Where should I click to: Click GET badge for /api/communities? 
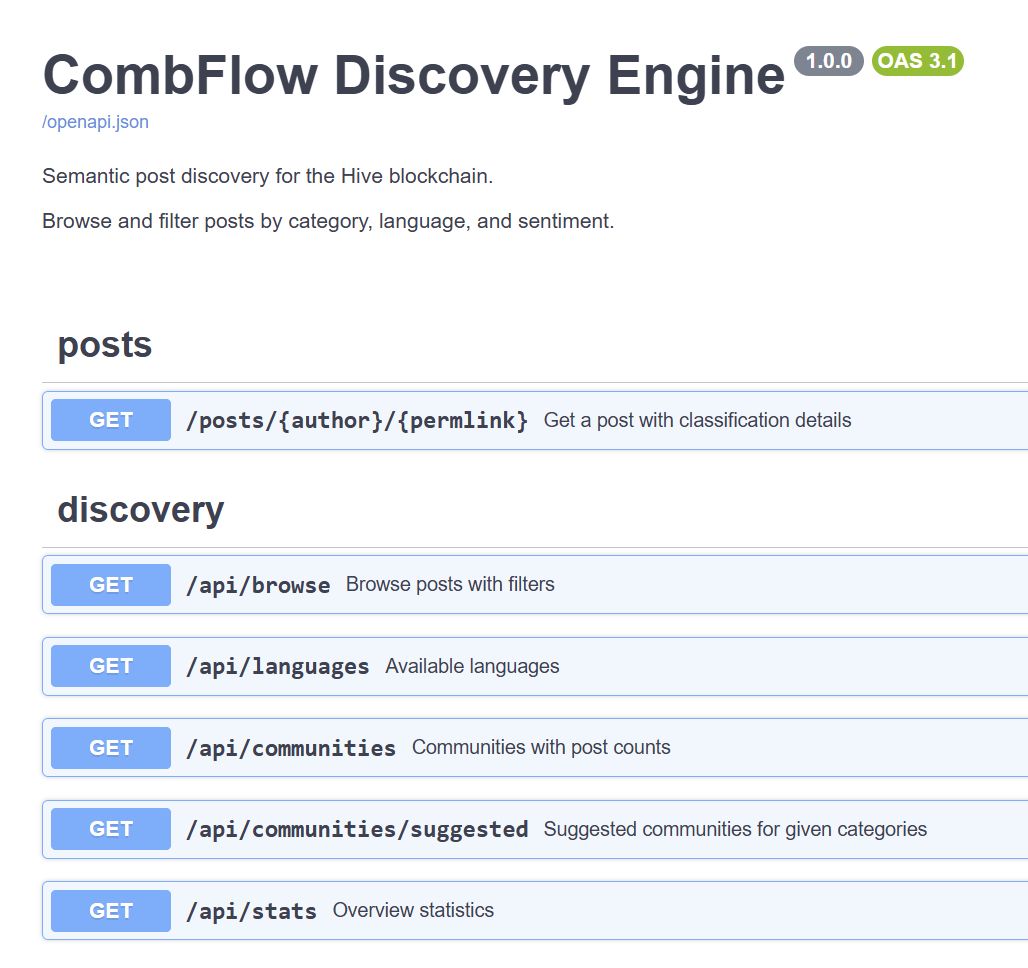111,748
